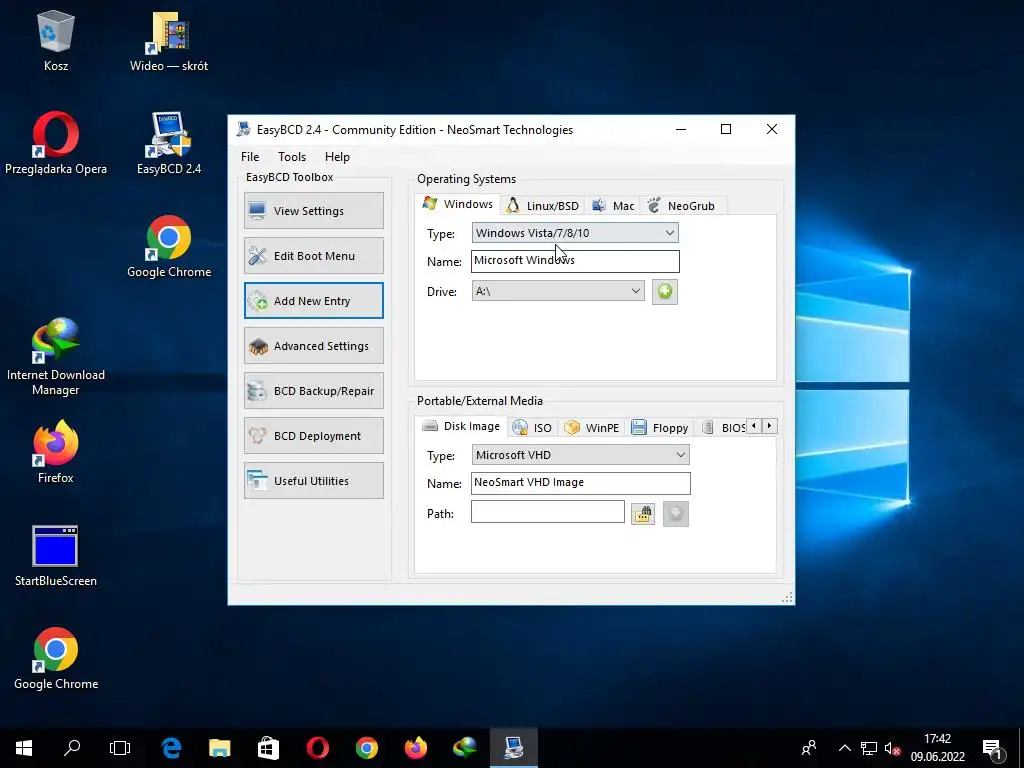Open BCD Deployment section
The height and width of the screenshot is (768, 1024).
tap(313, 436)
